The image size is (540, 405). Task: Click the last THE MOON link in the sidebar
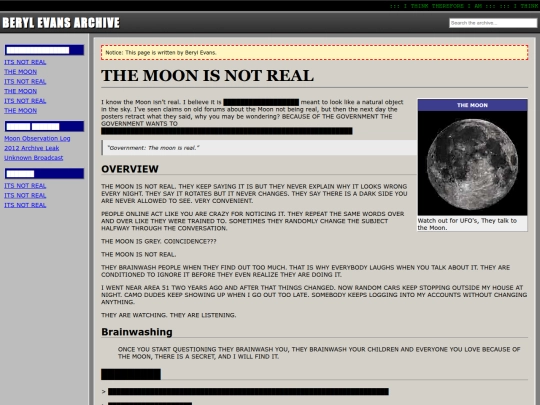20,111
